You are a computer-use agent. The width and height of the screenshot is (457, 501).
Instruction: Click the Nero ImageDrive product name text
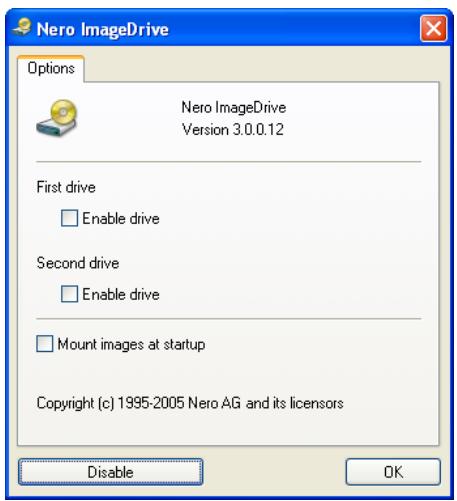tap(234, 108)
